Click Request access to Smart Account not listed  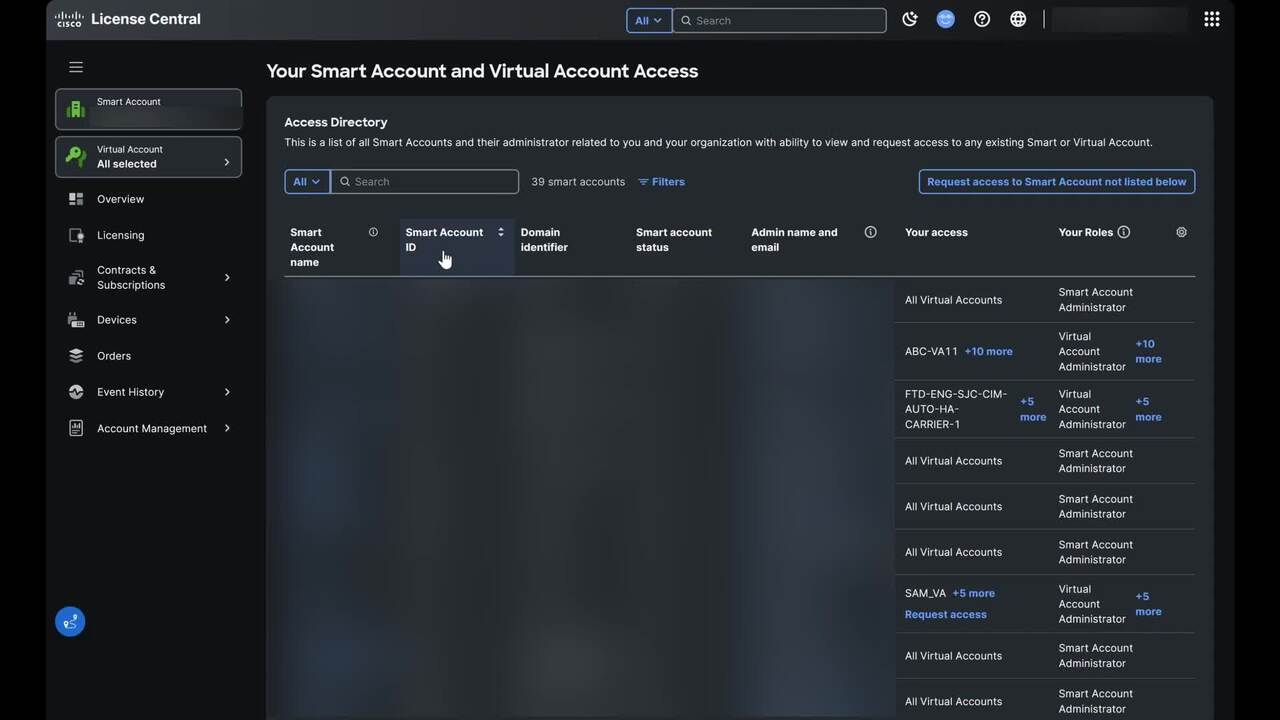[1056, 182]
